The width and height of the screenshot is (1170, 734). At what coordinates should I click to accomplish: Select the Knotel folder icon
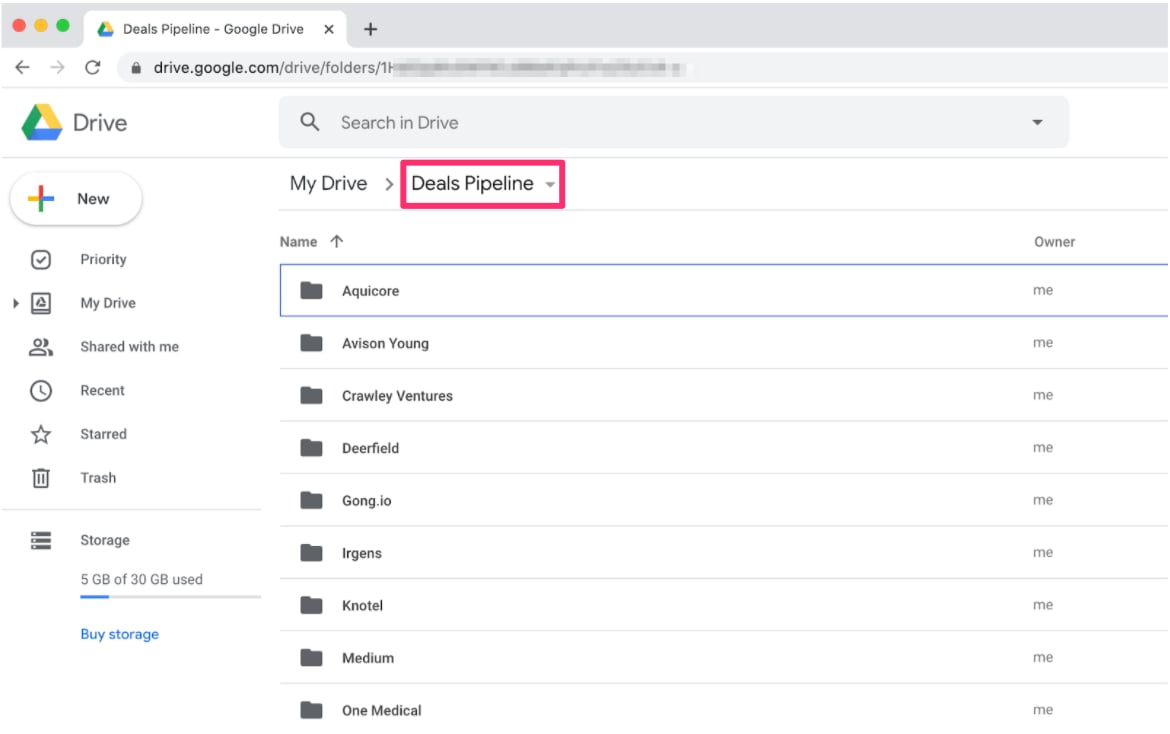pos(311,605)
